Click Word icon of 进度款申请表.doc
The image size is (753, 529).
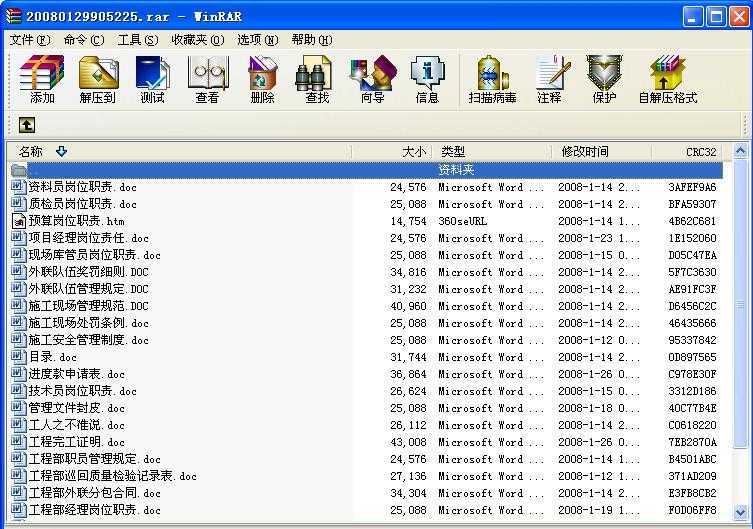[x=18, y=373]
